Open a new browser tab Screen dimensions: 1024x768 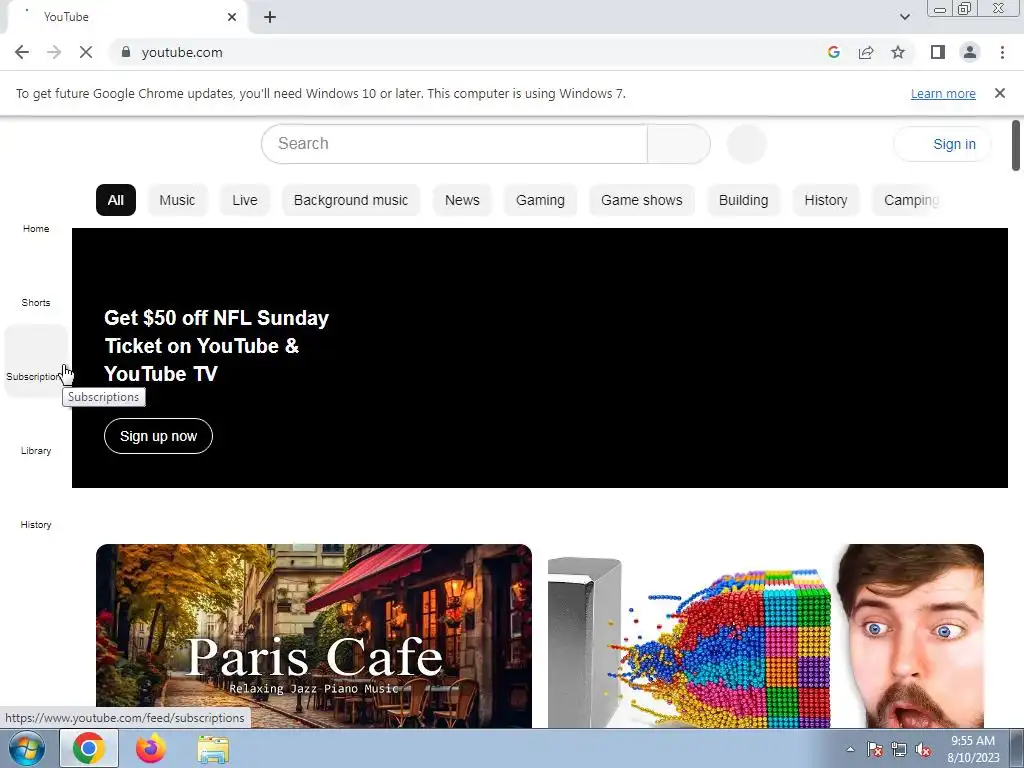click(x=270, y=17)
